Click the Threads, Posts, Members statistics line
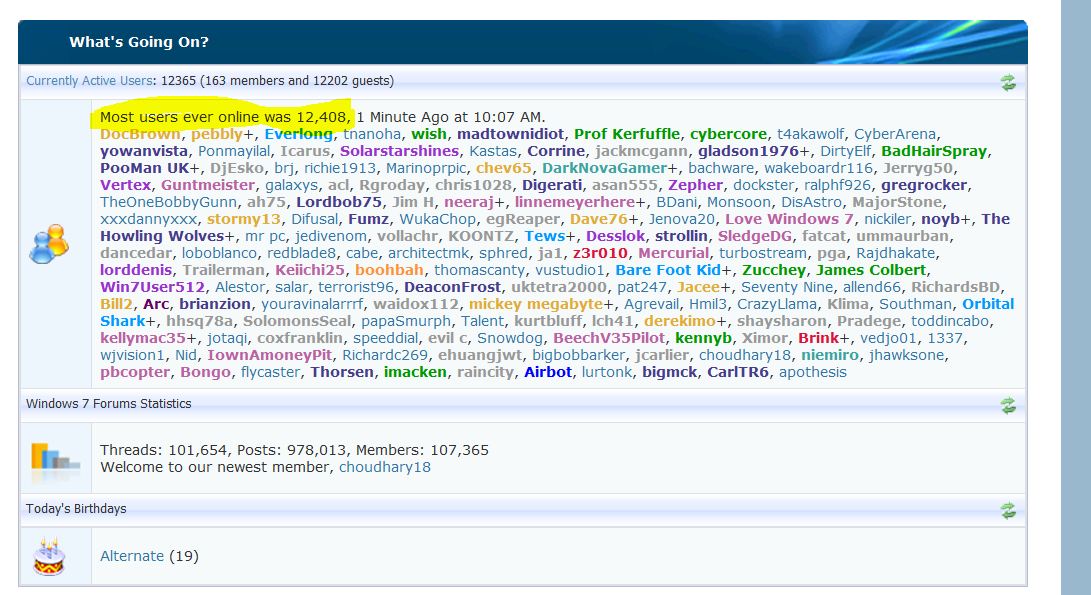This screenshot has width=1091, height=595. [294, 450]
